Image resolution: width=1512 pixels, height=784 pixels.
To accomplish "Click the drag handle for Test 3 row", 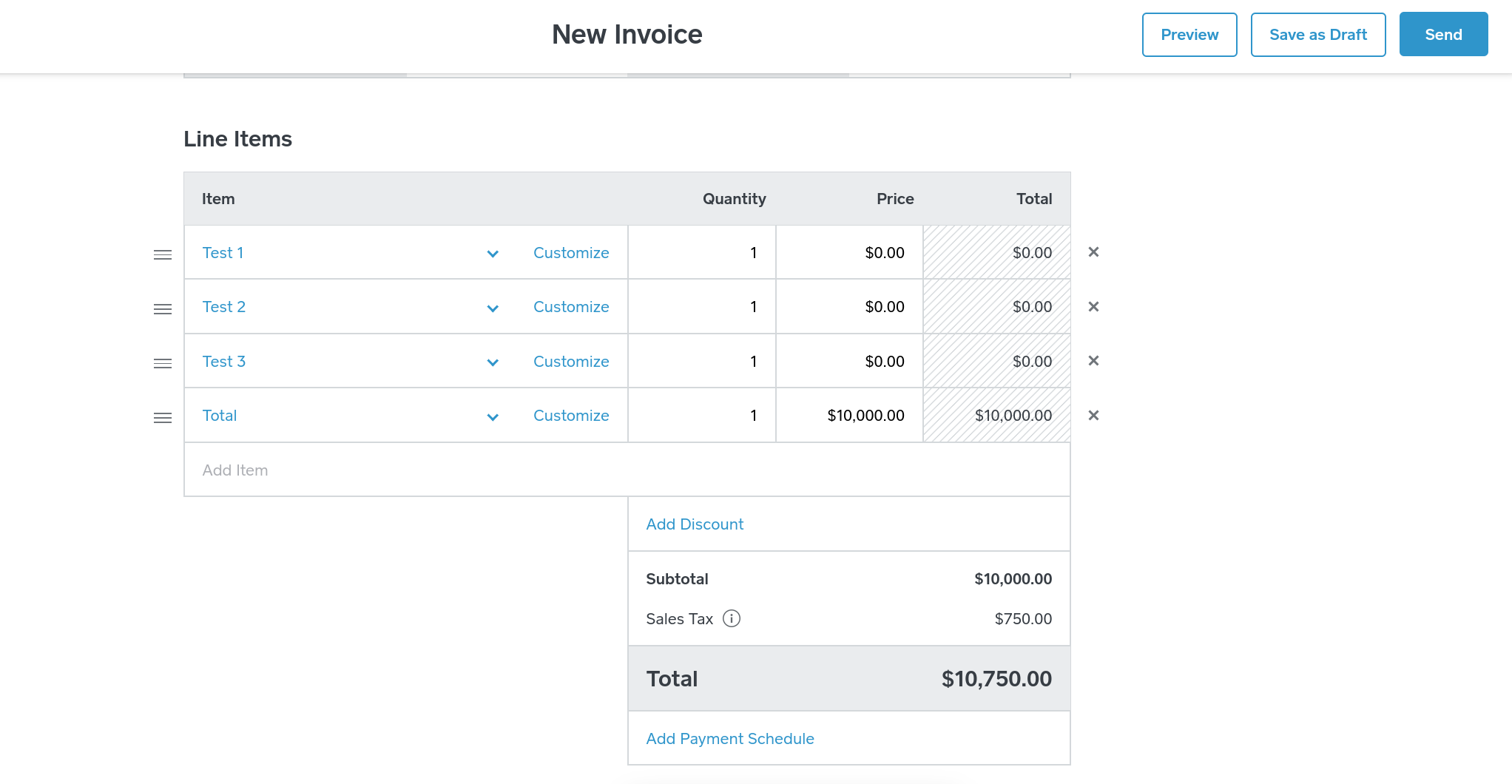I will click(x=163, y=363).
